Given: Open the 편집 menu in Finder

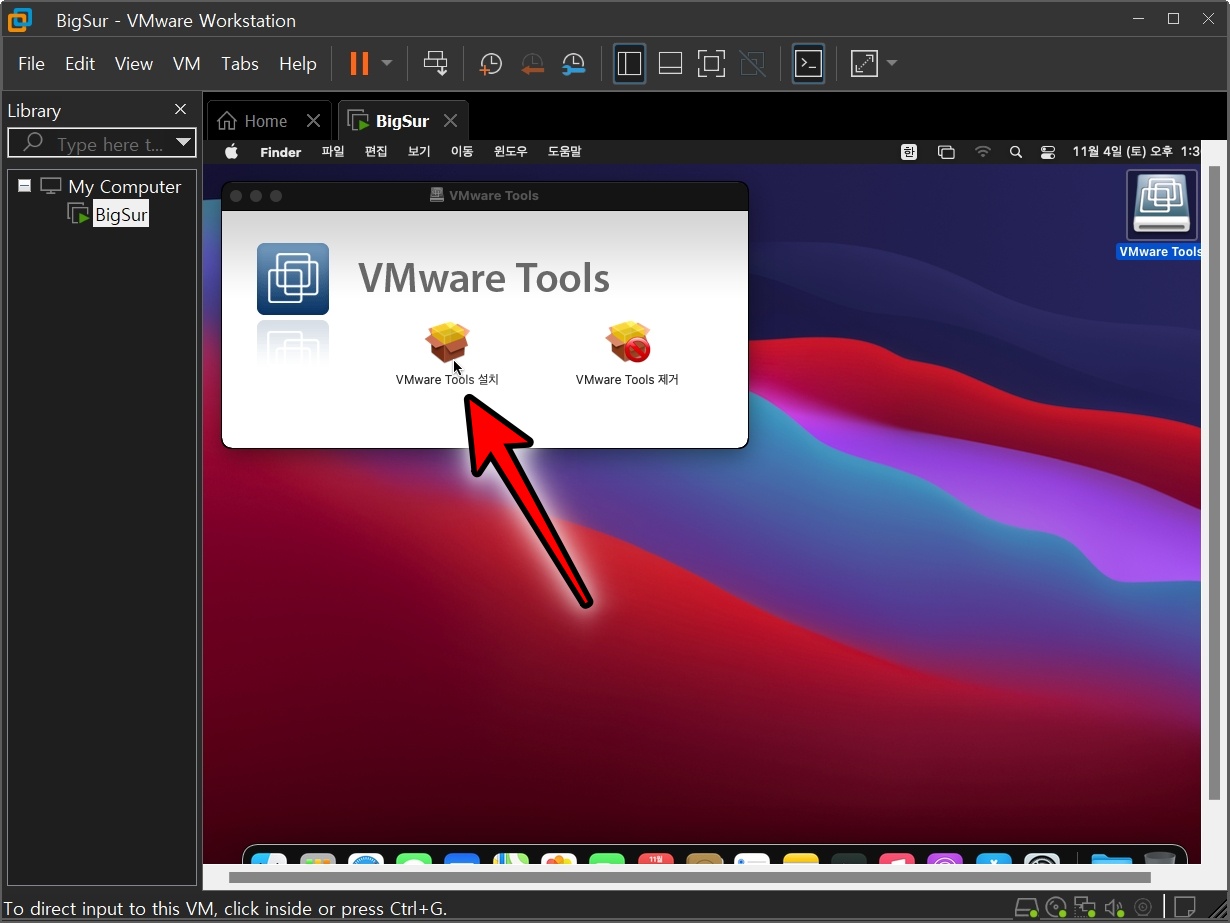Looking at the screenshot, I should (x=376, y=152).
